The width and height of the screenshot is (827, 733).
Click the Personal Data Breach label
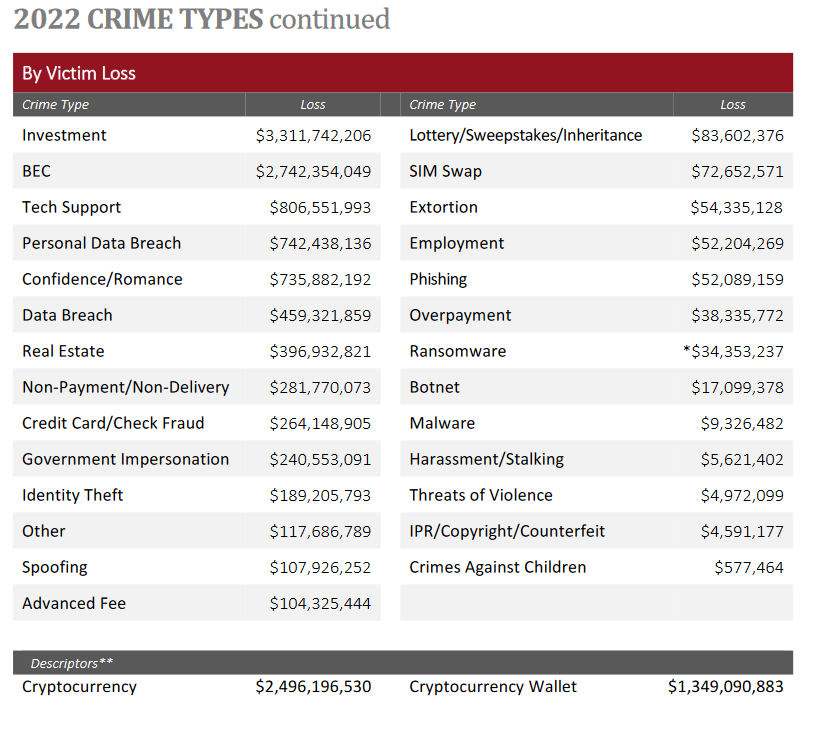tap(101, 243)
